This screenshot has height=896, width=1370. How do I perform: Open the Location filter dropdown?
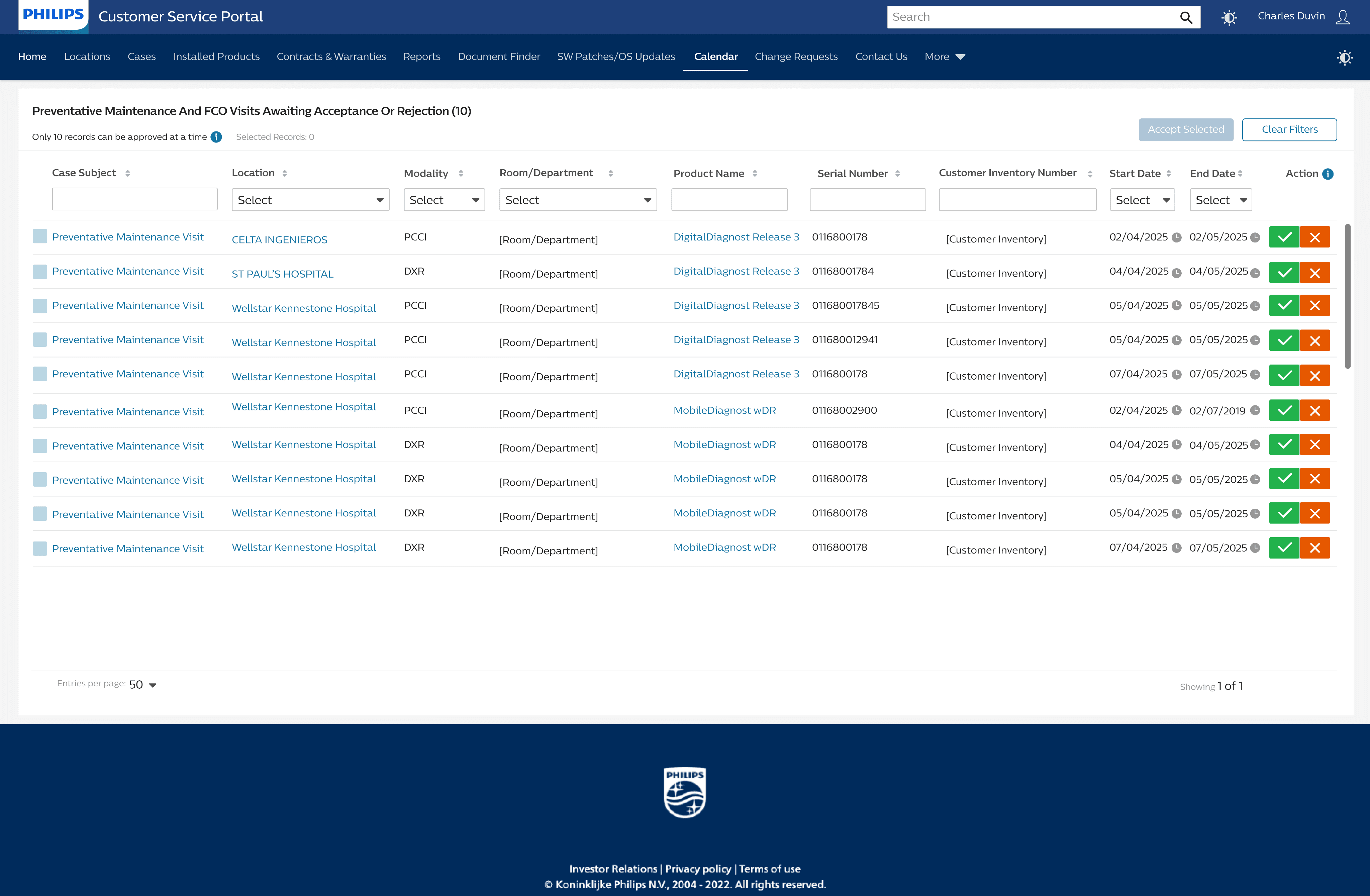tap(310, 200)
